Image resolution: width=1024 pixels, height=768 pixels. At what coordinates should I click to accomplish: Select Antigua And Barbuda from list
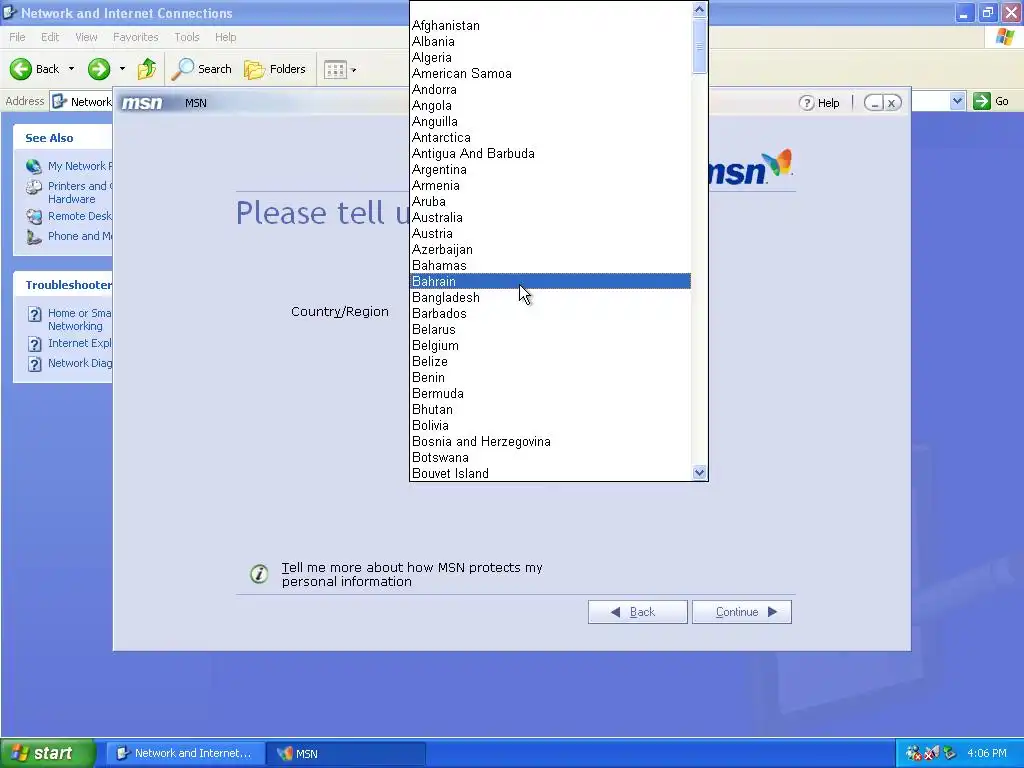[x=550, y=153]
